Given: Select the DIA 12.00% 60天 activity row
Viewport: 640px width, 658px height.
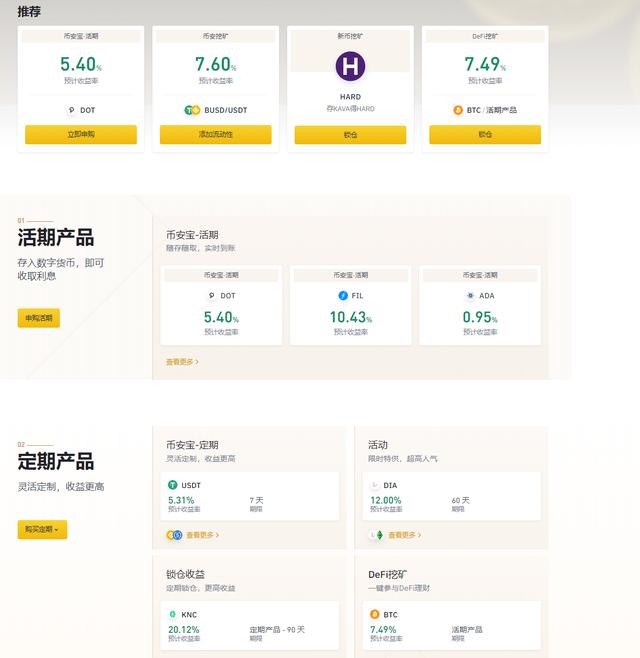Looking at the screenshot, I should (x=452, y=496).
